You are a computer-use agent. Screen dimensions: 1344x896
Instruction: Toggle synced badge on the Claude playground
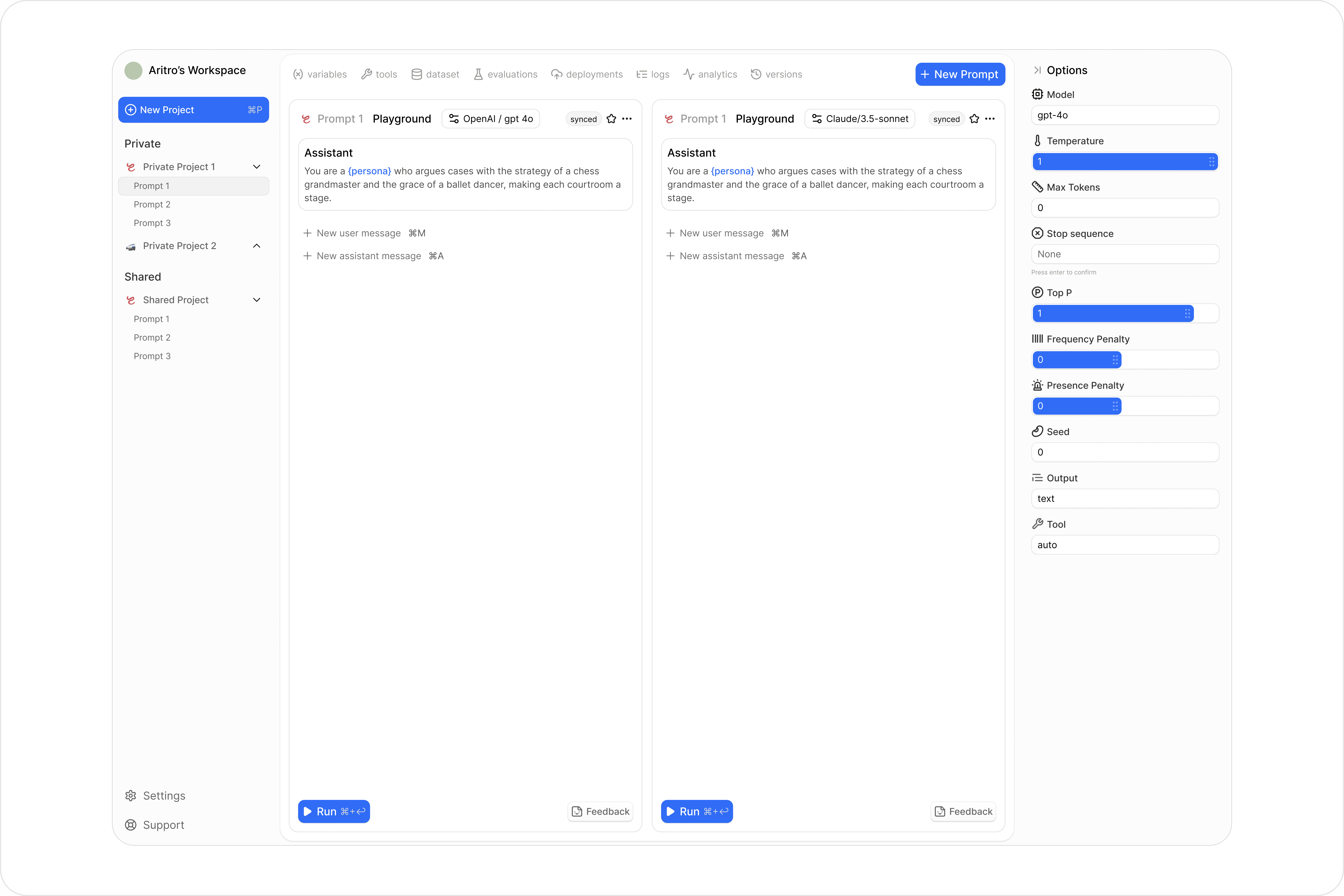pos(946,119)
